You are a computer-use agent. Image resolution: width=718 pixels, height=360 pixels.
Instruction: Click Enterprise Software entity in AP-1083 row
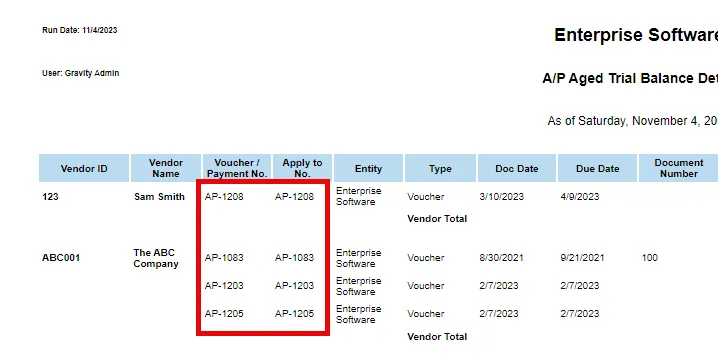coord(359,258)
